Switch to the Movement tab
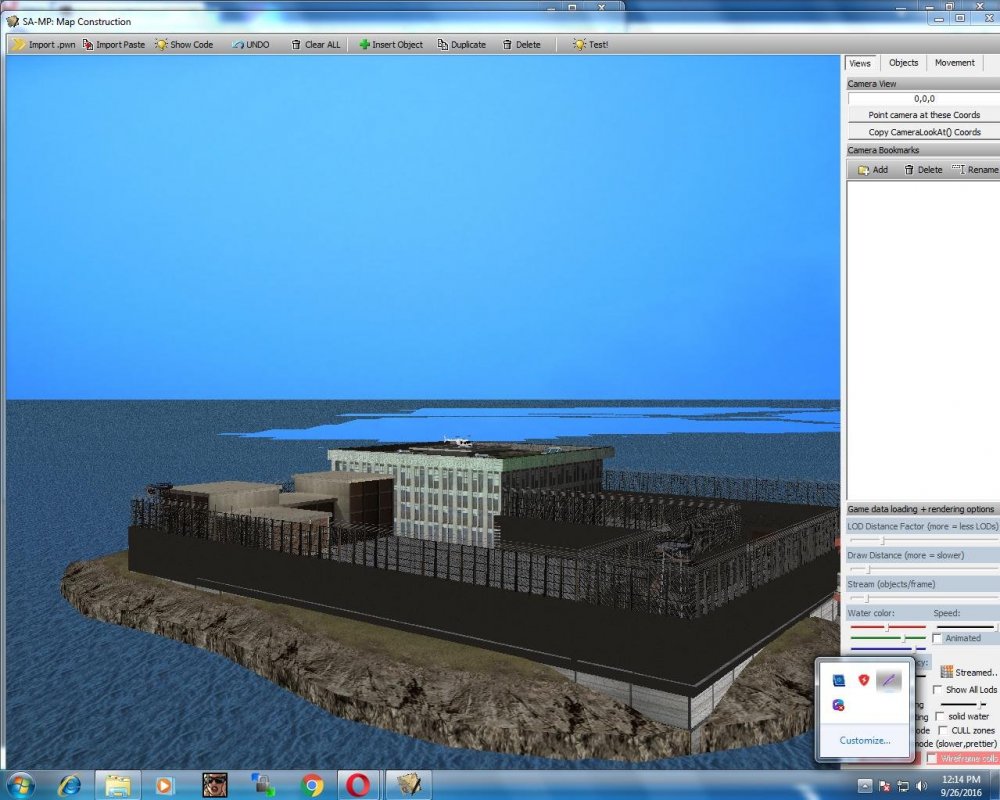Screen dimensions: 1000x800 [955, 63]
